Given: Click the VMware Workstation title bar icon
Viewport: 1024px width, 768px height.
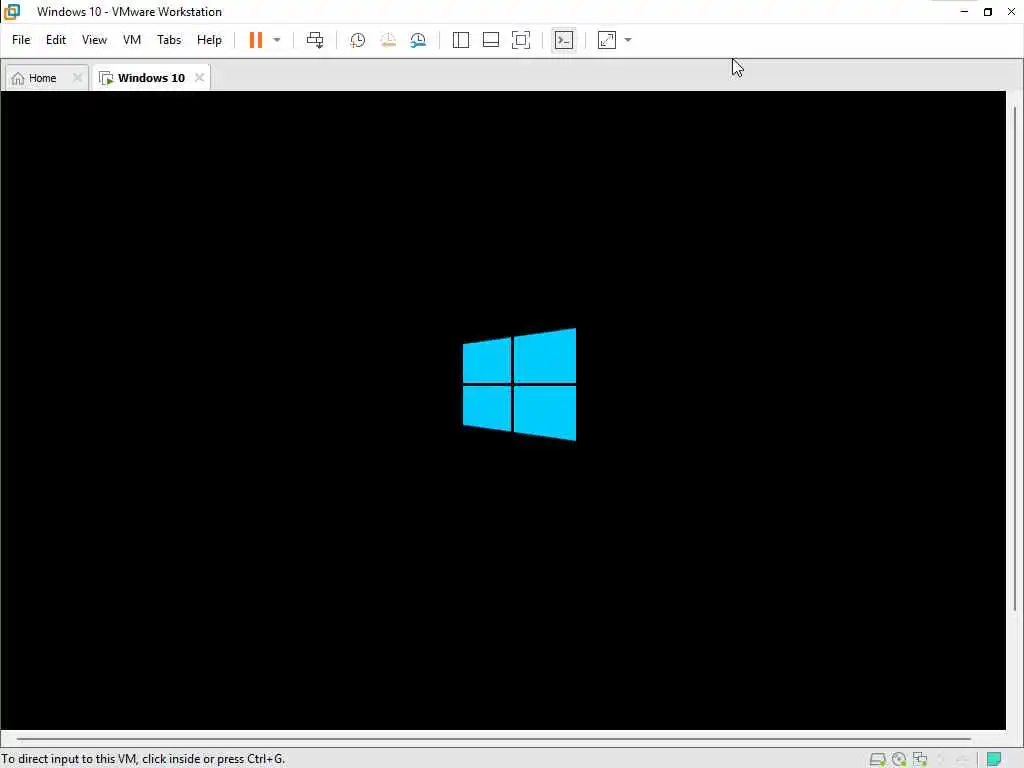Looking at the screenshot, I should pyautogui.click(x=12, y=12).
